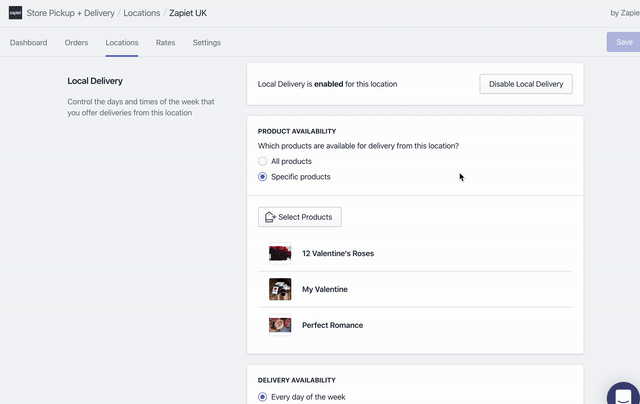Click the 12 Valentine's Roses product name
Screen dimensions: 640x404
338,254
